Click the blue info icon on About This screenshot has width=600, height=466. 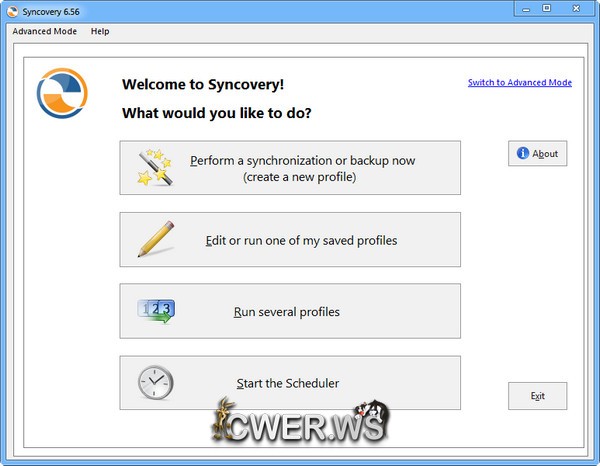point(523,153)
